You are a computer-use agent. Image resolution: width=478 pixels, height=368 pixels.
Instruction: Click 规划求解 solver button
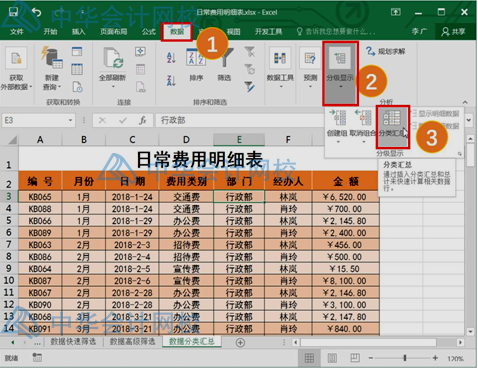[x=386, y=52]
